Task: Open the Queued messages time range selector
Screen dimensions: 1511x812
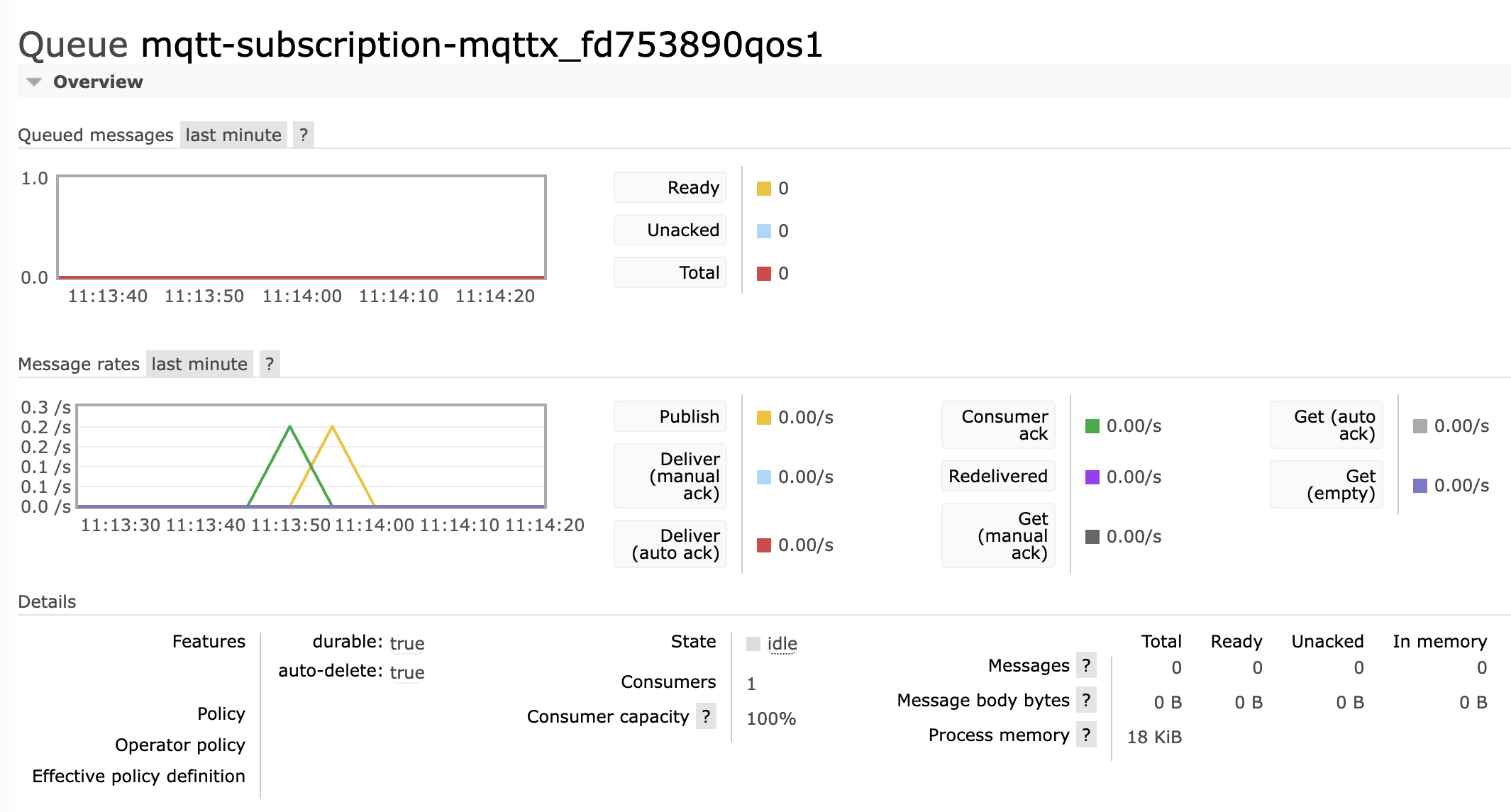Action: tap(233, 135)
